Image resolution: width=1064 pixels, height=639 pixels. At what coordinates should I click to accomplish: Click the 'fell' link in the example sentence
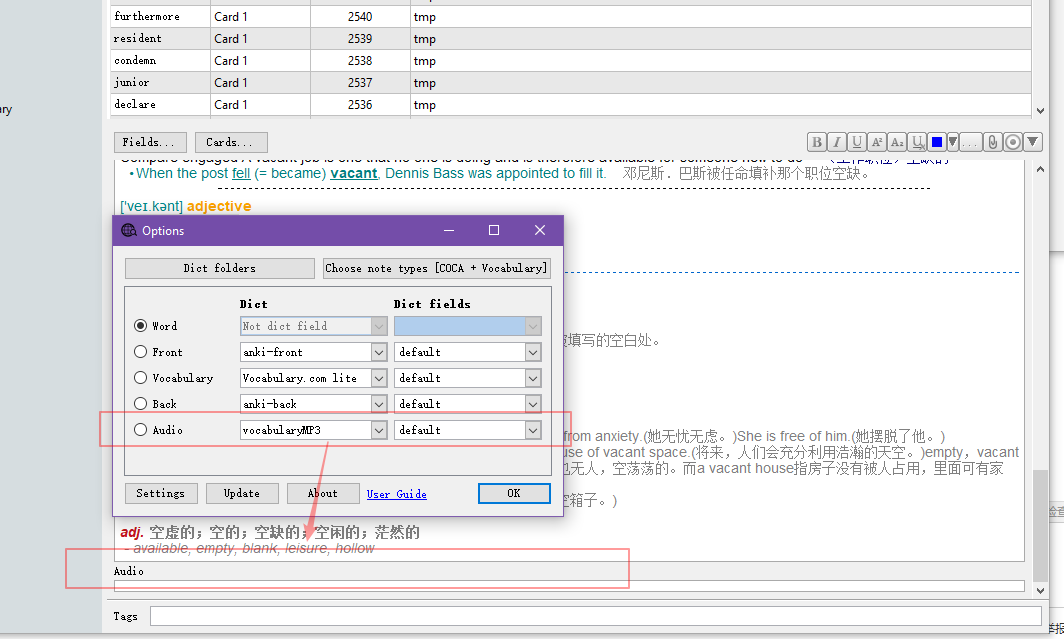[x=241, y=174]
